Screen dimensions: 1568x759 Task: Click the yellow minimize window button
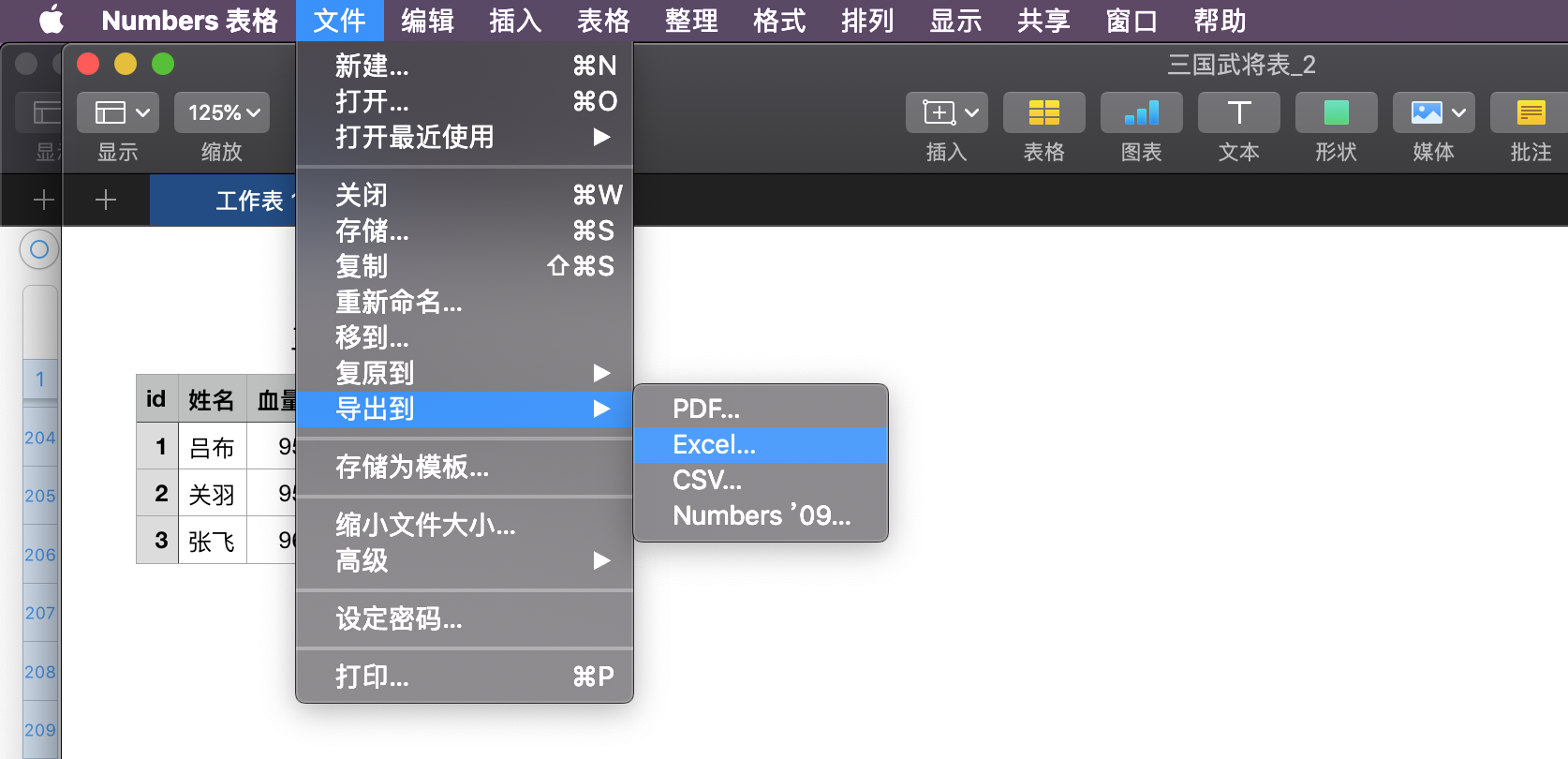click(126, 64)
